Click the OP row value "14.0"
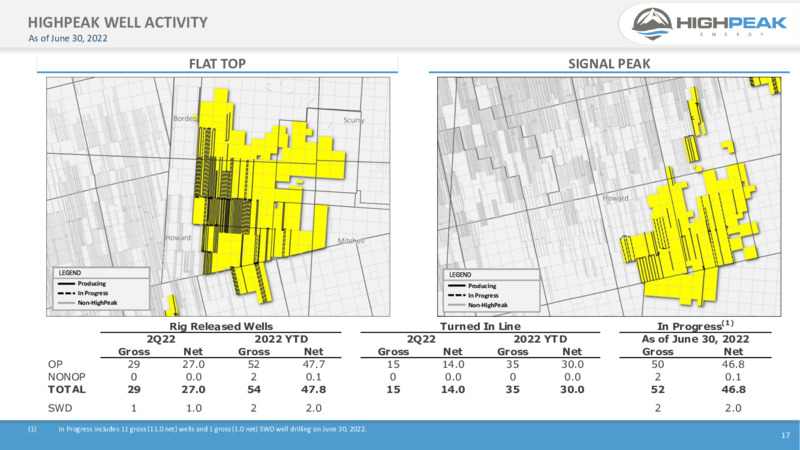 click(x=453, y=364)
